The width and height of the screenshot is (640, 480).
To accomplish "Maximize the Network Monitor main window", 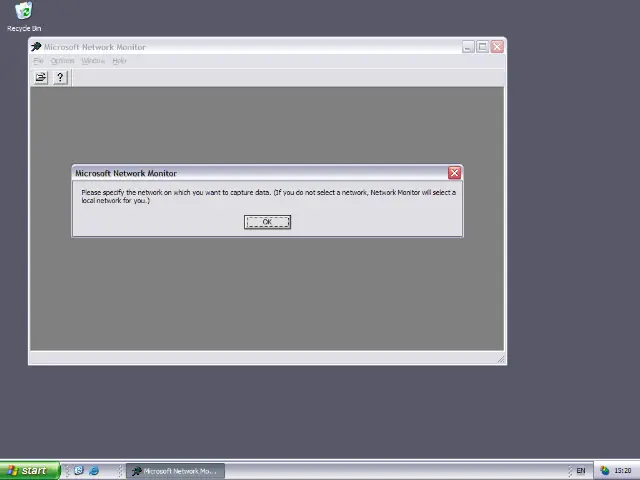I will [482, 47].
